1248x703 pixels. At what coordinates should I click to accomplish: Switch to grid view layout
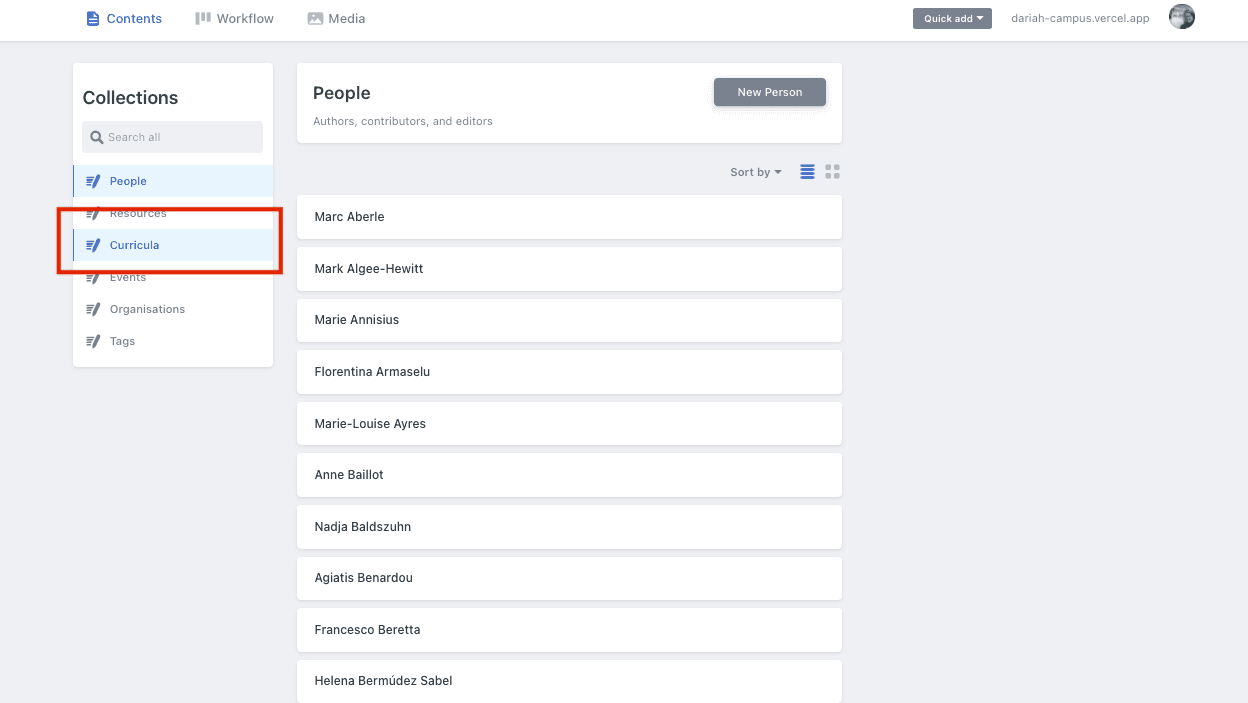832,172
